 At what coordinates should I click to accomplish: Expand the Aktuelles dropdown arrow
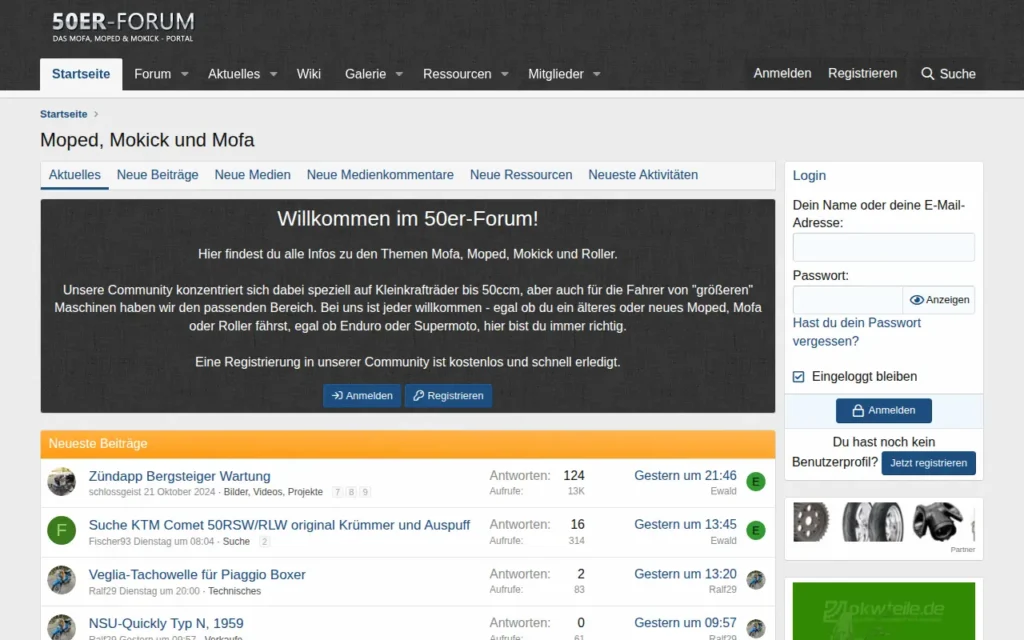[274, 74]
